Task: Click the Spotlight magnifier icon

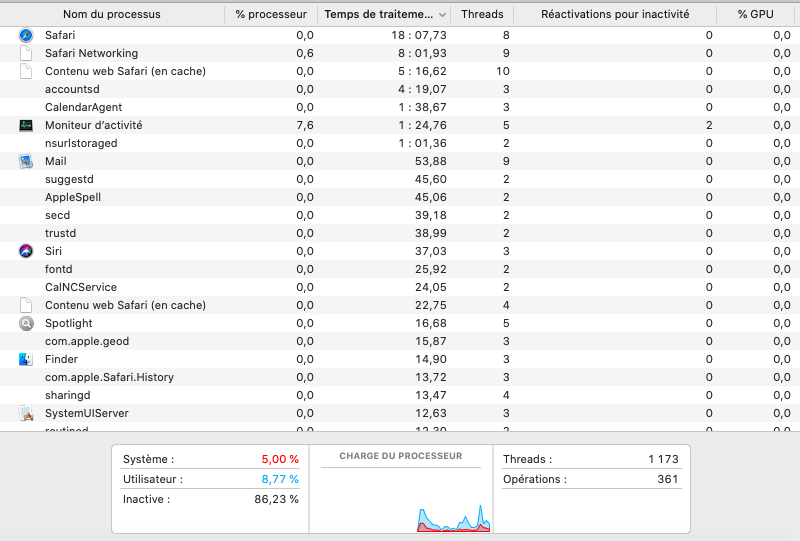Action: 26,323
